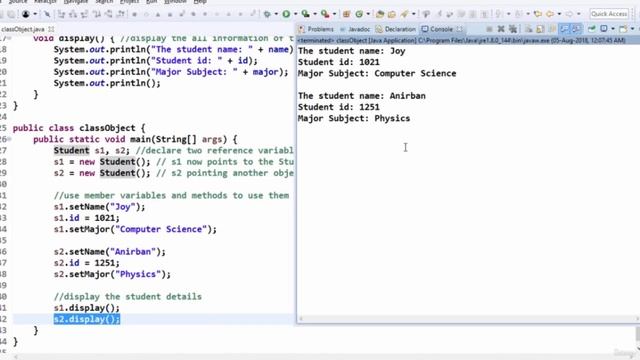Click the terminated classObject launch description

point(461,40)
